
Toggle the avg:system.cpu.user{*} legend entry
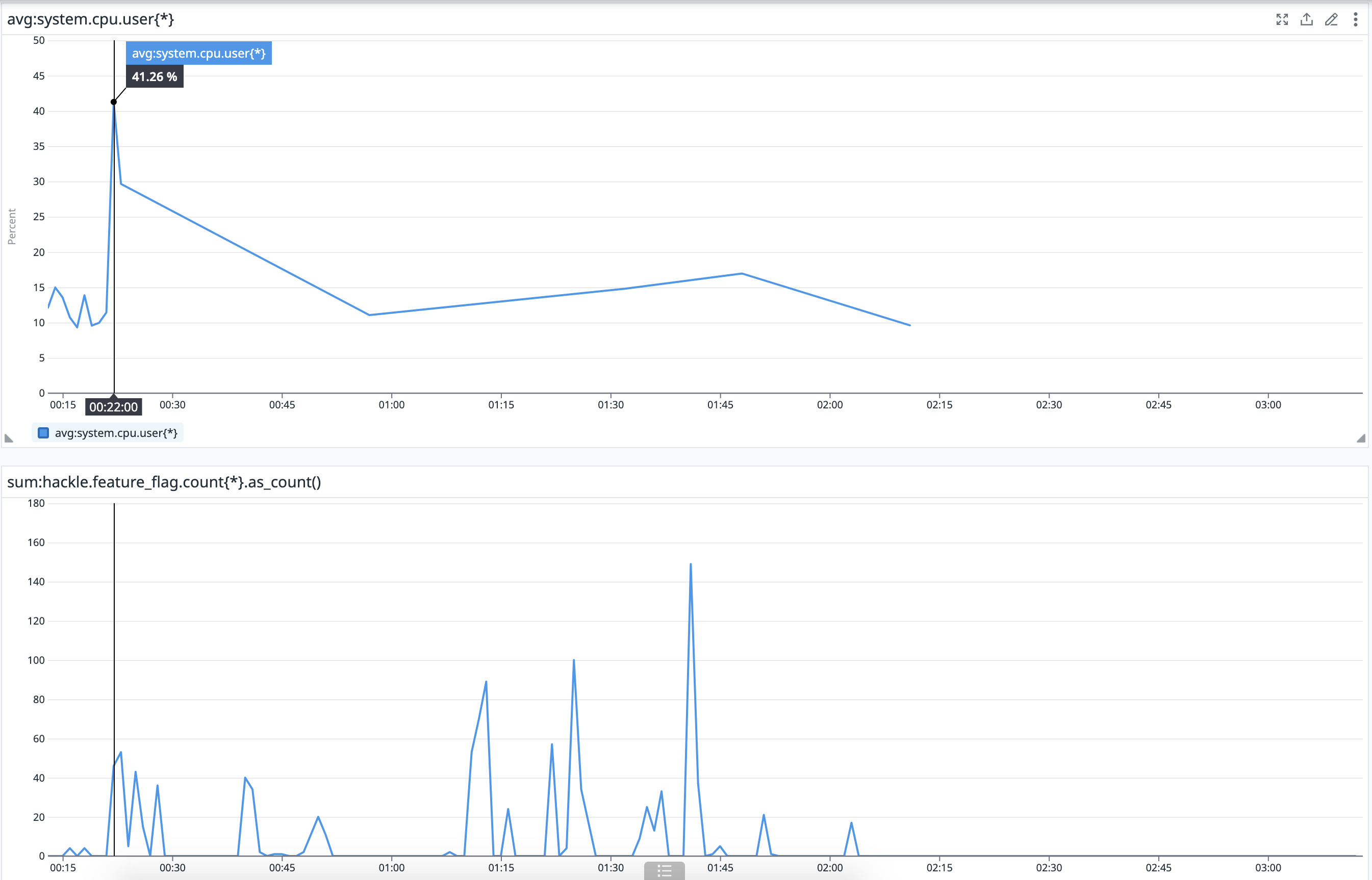pos(115,432)
